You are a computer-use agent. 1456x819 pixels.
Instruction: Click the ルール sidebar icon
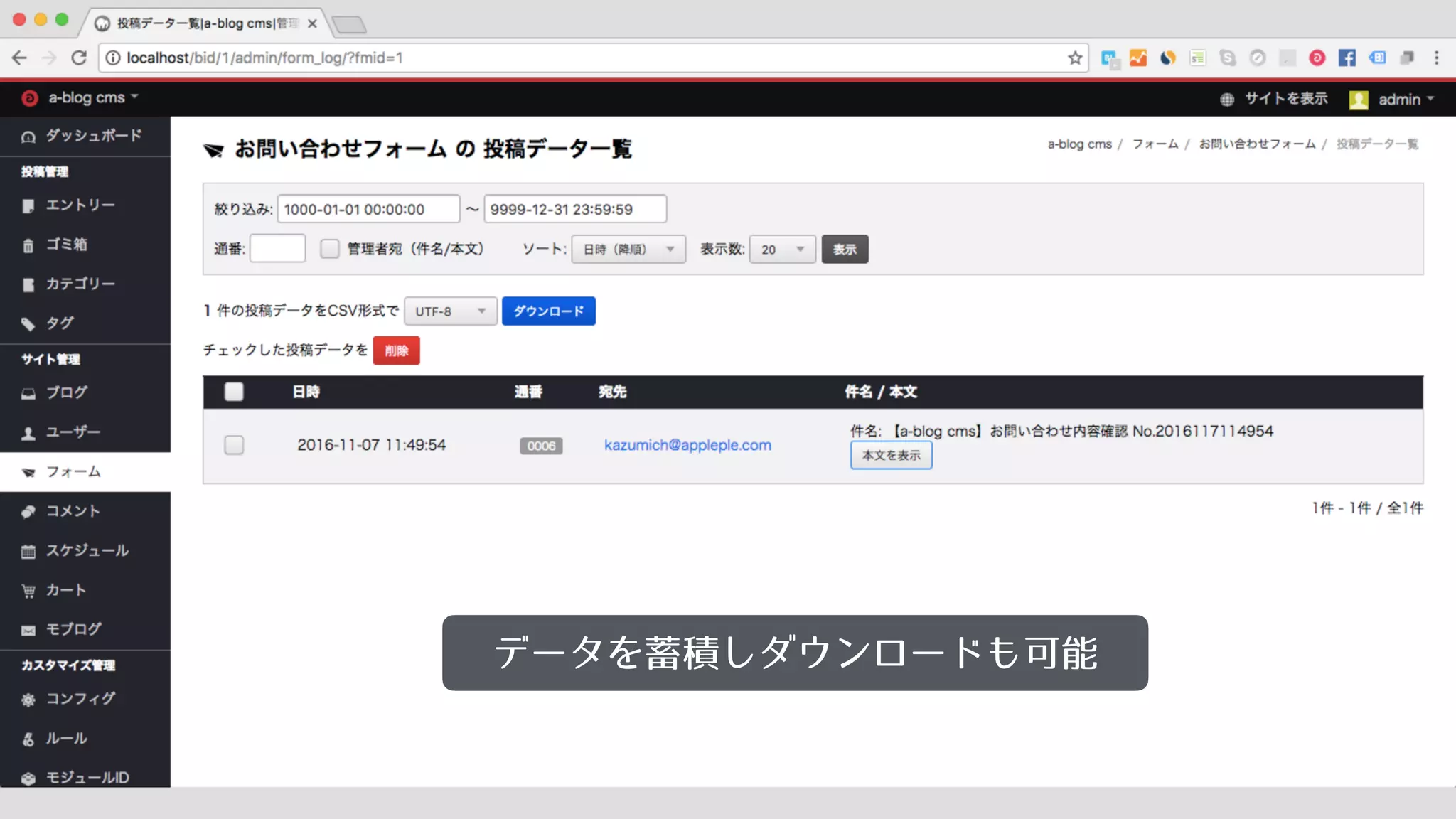tap(28, 739)
